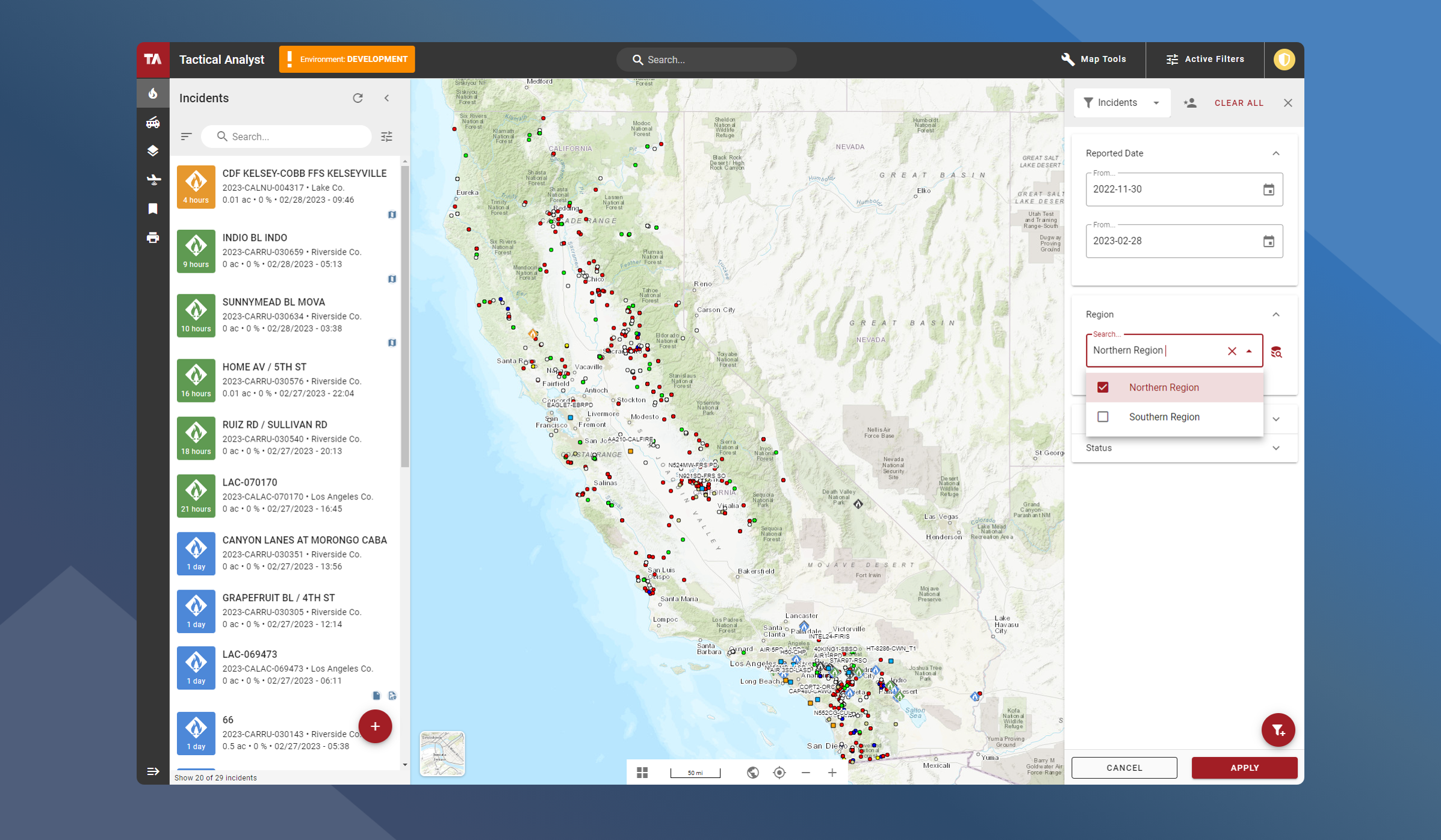Refresh the Incidents list
Image resolution: width=1441 pixels, height=840 pixels.
tap(358, 98)
